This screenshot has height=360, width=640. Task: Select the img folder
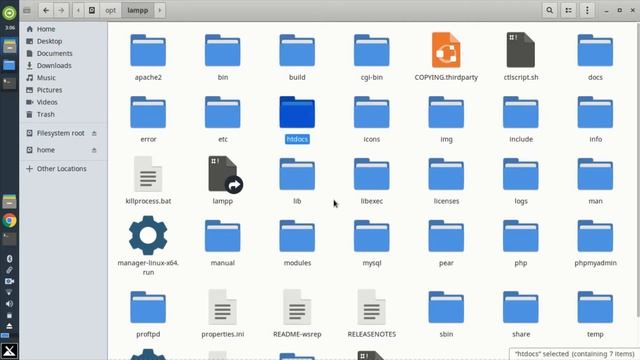446,113
